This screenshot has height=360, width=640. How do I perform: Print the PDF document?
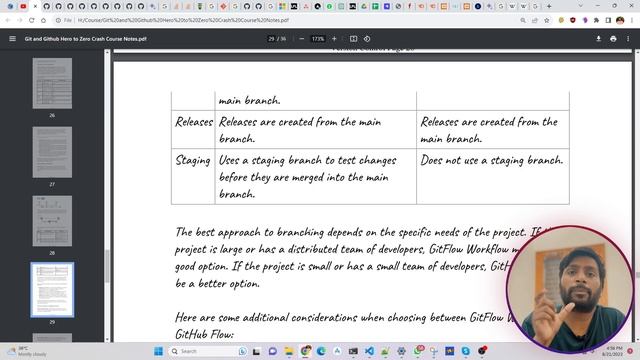[613, 39]
